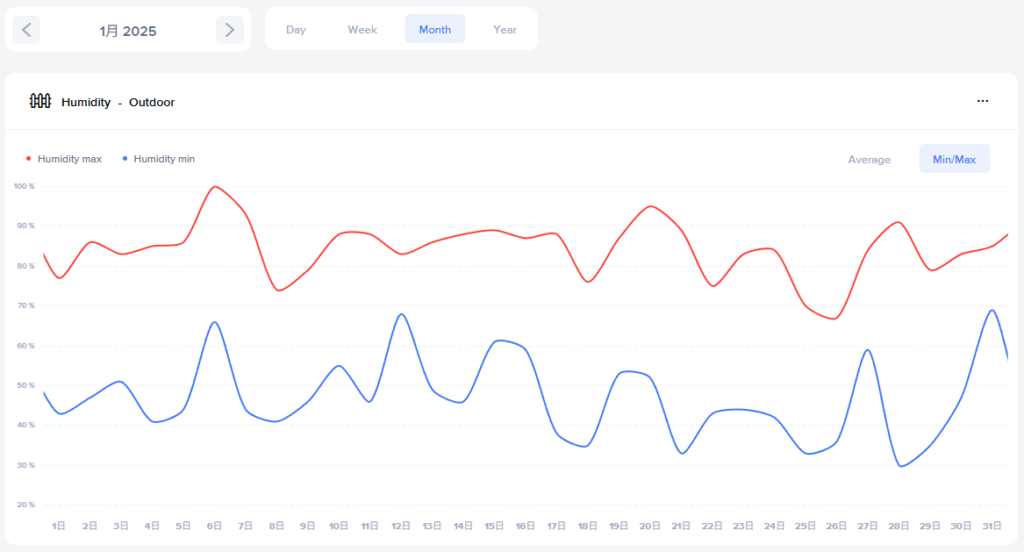Viewport: 1024px width, 552px height.
Task: Click the 28日 label on the x-axis
Action: pyautogui.click(x=899, y=525)
